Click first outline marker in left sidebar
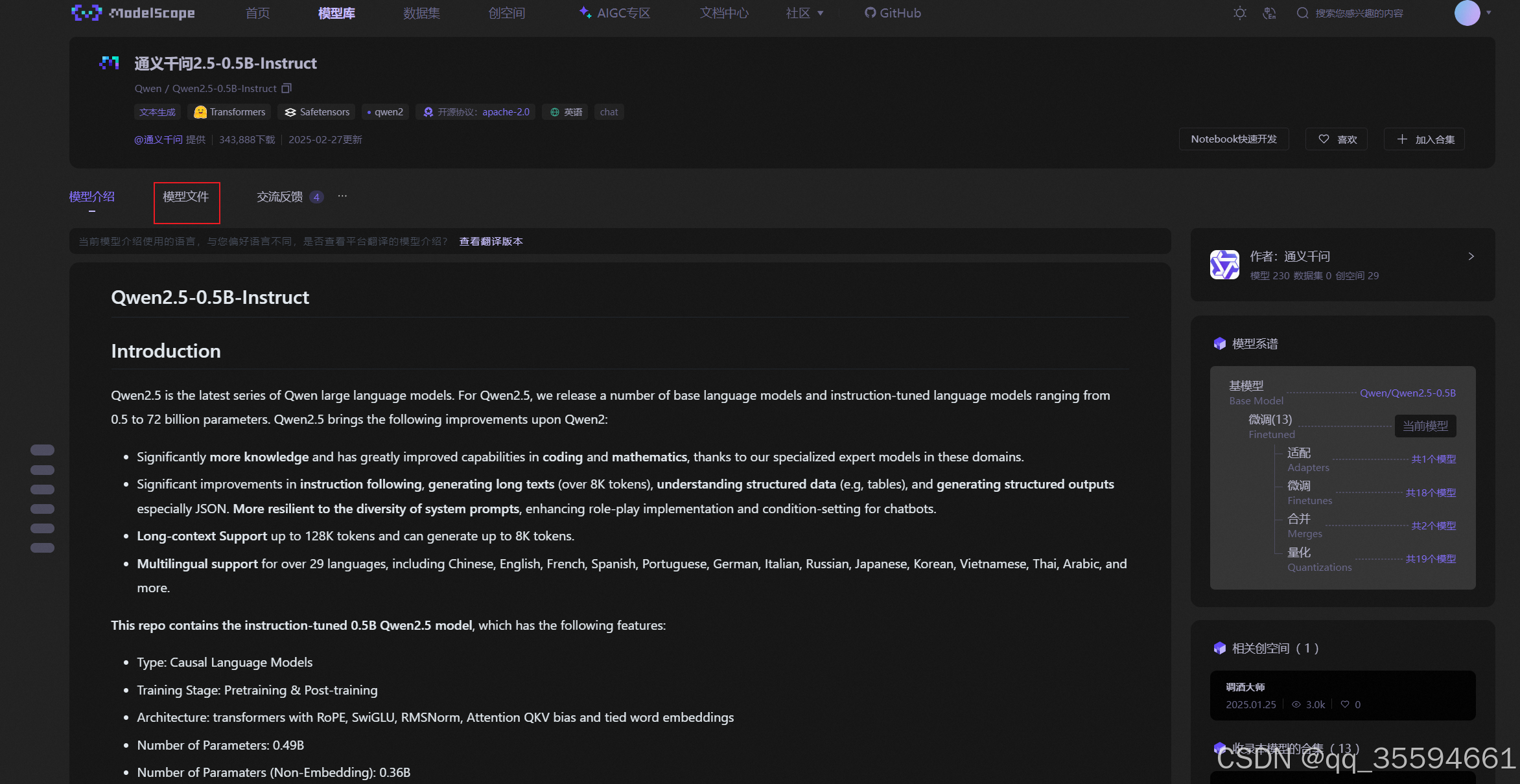 tap(42, 450)
